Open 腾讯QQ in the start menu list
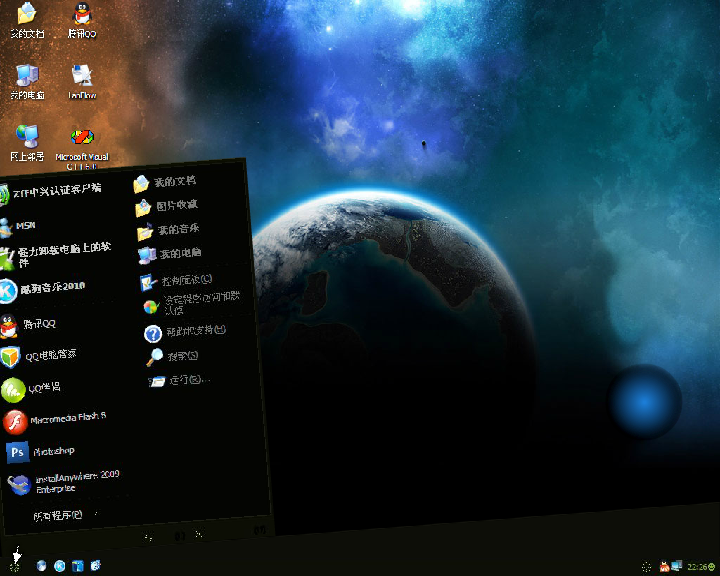The width and height of the screenshot is (720, 576). tap(28, 325)
